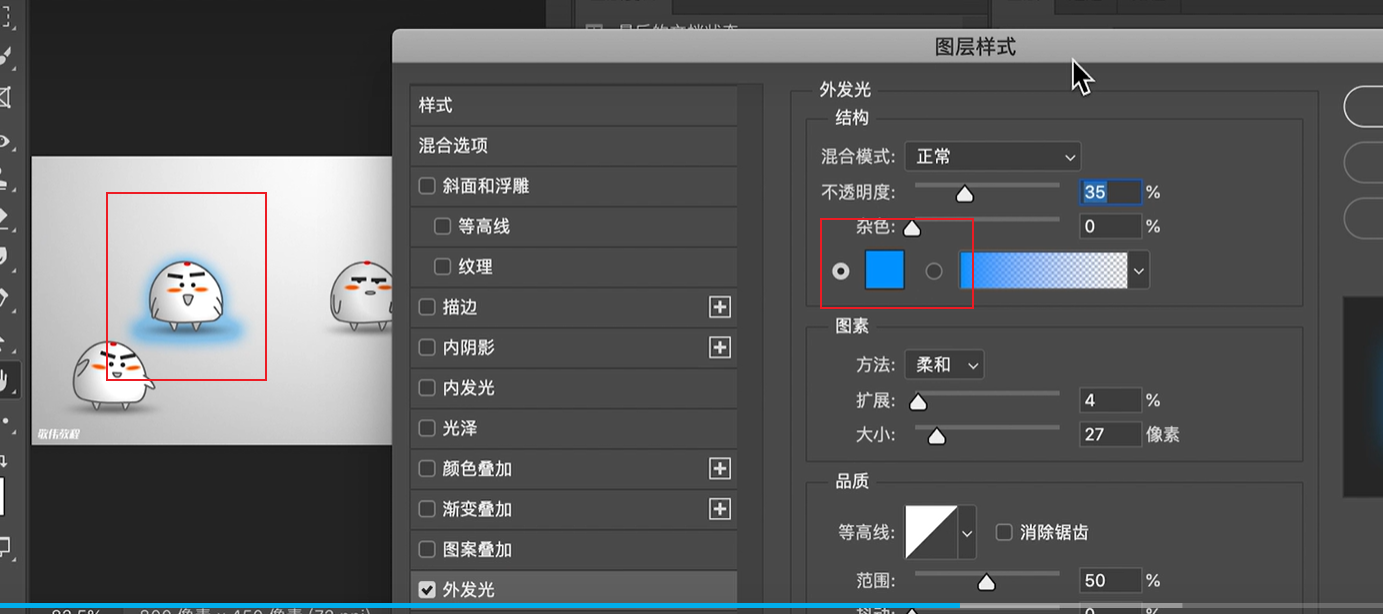Add another 颜色叠加 effect with plus icon
Viewport: 1383px width, 614px height.
point(719,468)
